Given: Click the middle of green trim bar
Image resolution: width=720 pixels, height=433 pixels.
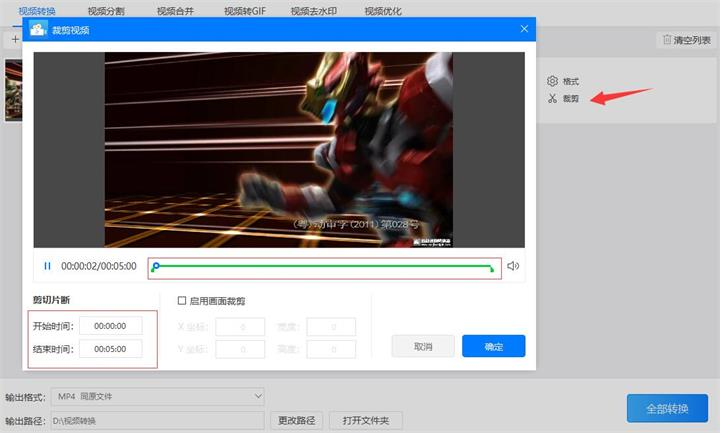Looking at the screenshot, I should 324,266.
